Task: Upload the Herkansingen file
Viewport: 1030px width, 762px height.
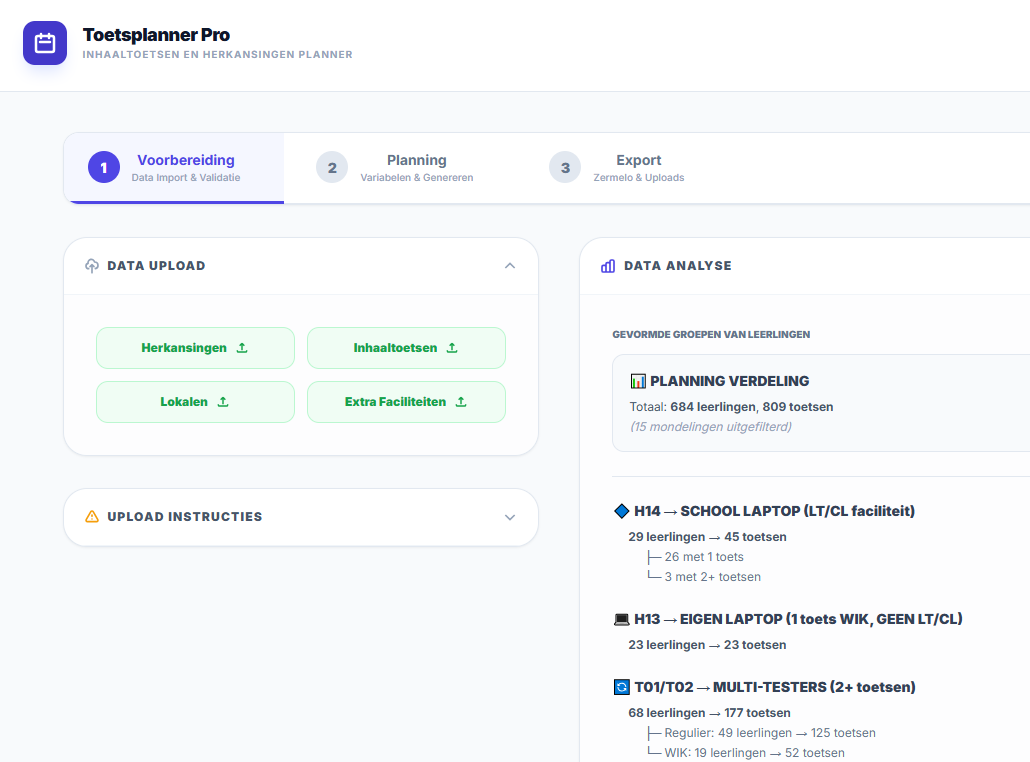Action: pyautogui.click(x=195, y=347)
